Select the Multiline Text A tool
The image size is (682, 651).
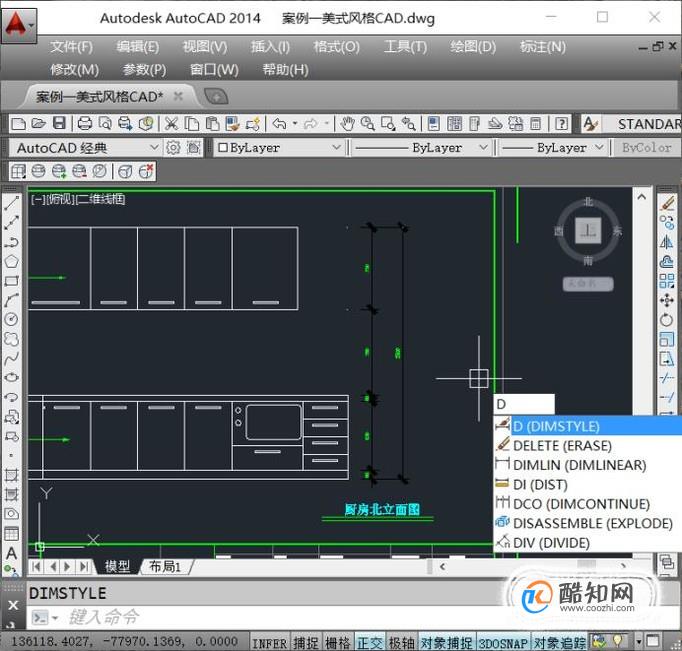(11, 553)
